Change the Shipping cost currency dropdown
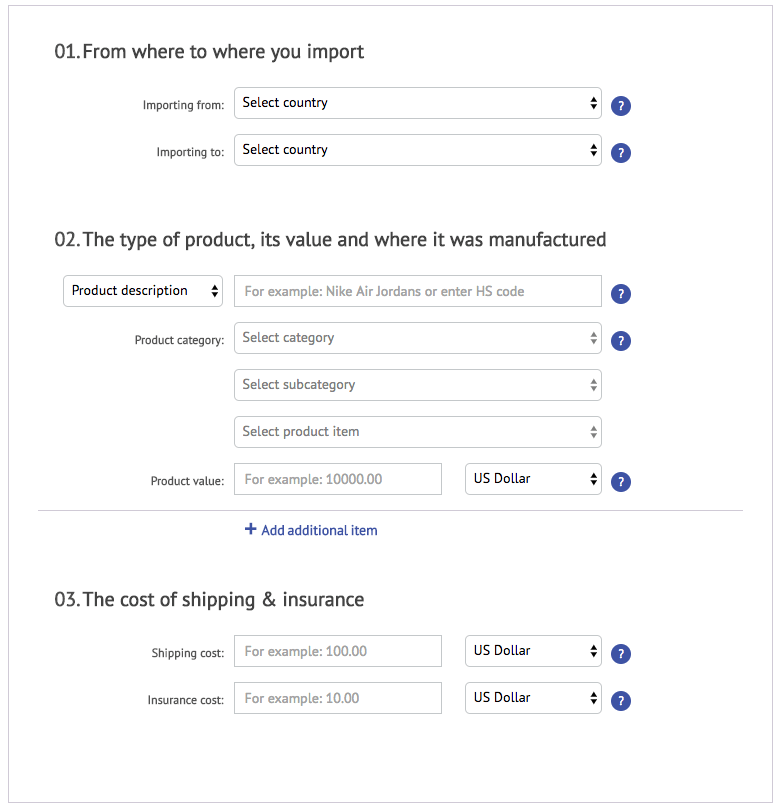This screenshot has height=809, width=780. [x=533, y=651]
